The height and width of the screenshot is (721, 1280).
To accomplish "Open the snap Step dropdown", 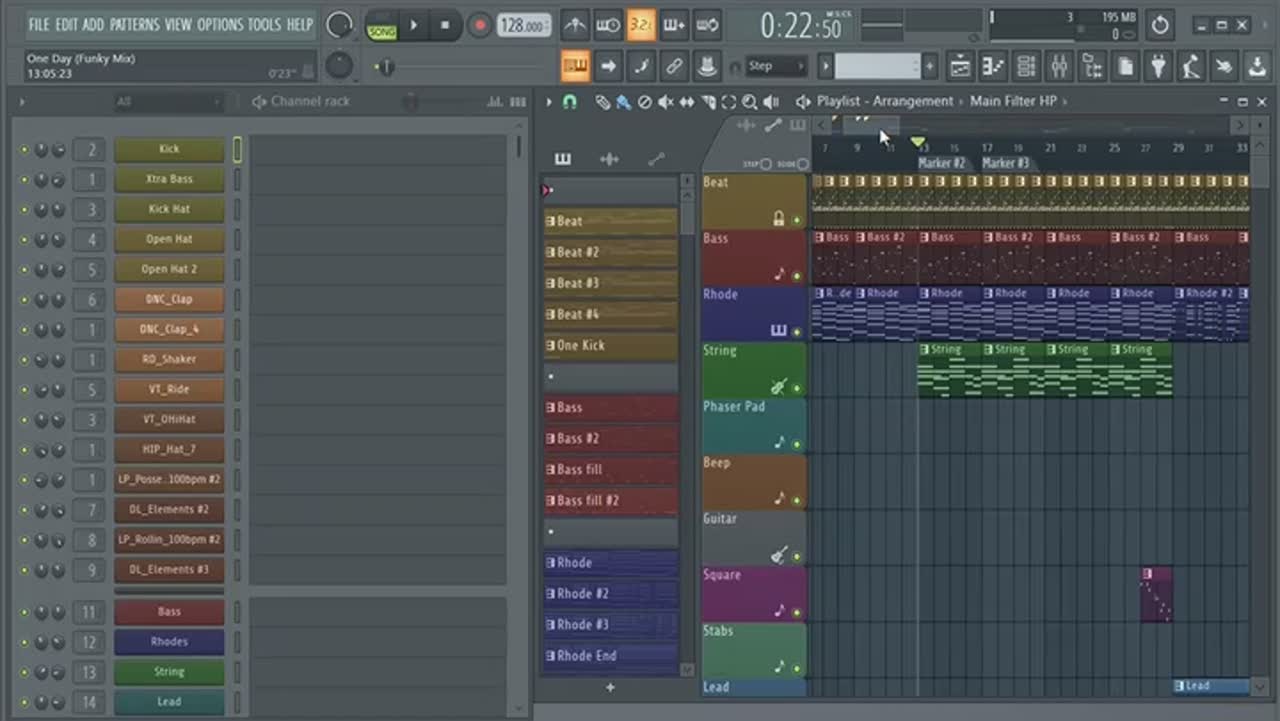I will coord(776,67).
